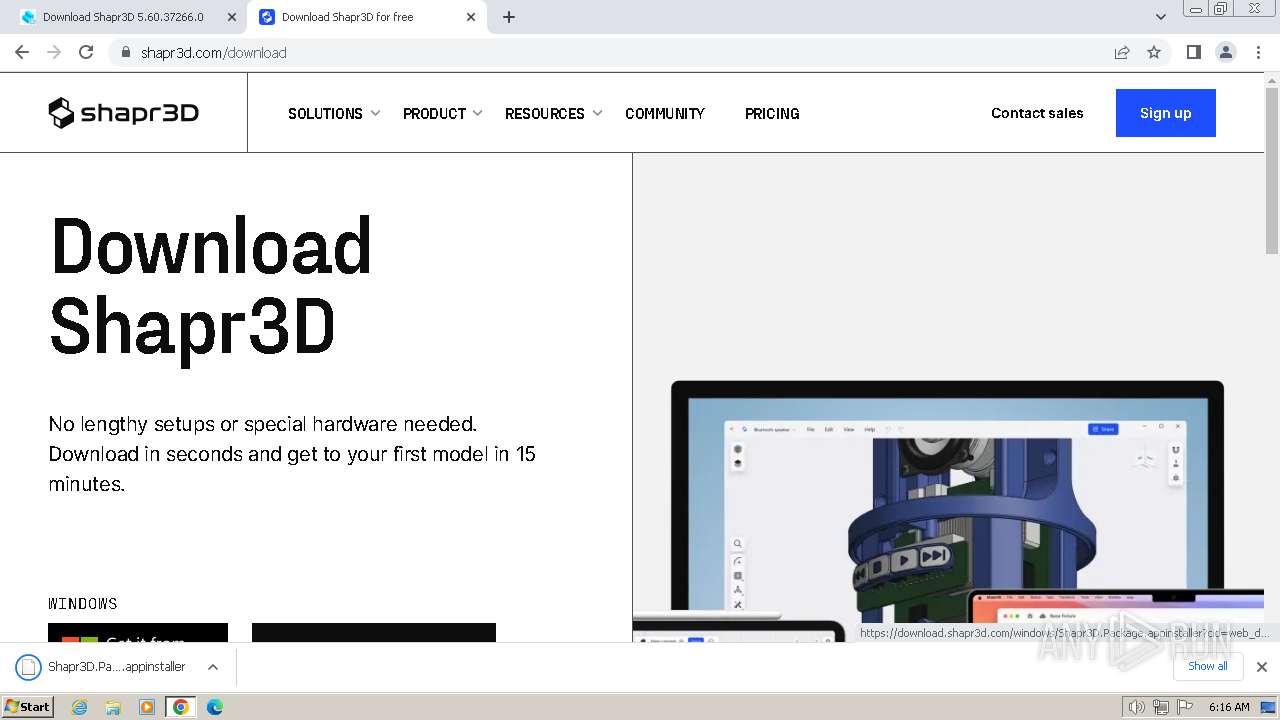
Task: Click Chrome icon in taskbar
Action: click(x=181, y=707)
